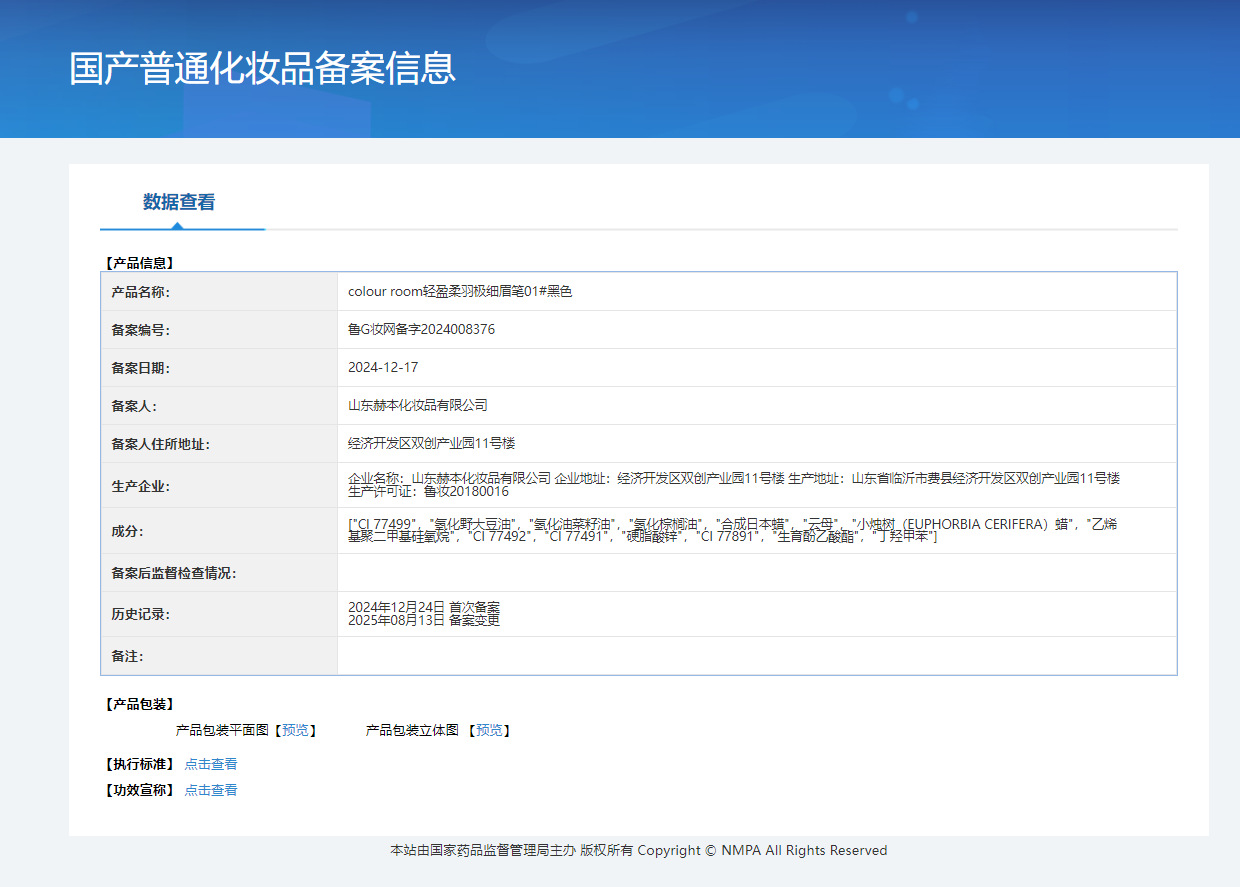Select the product name colour room轻盈柔羽极细眉笔01#黑色
The width and height of the screenshot is (1240, 887).
(x=460, y=292)
